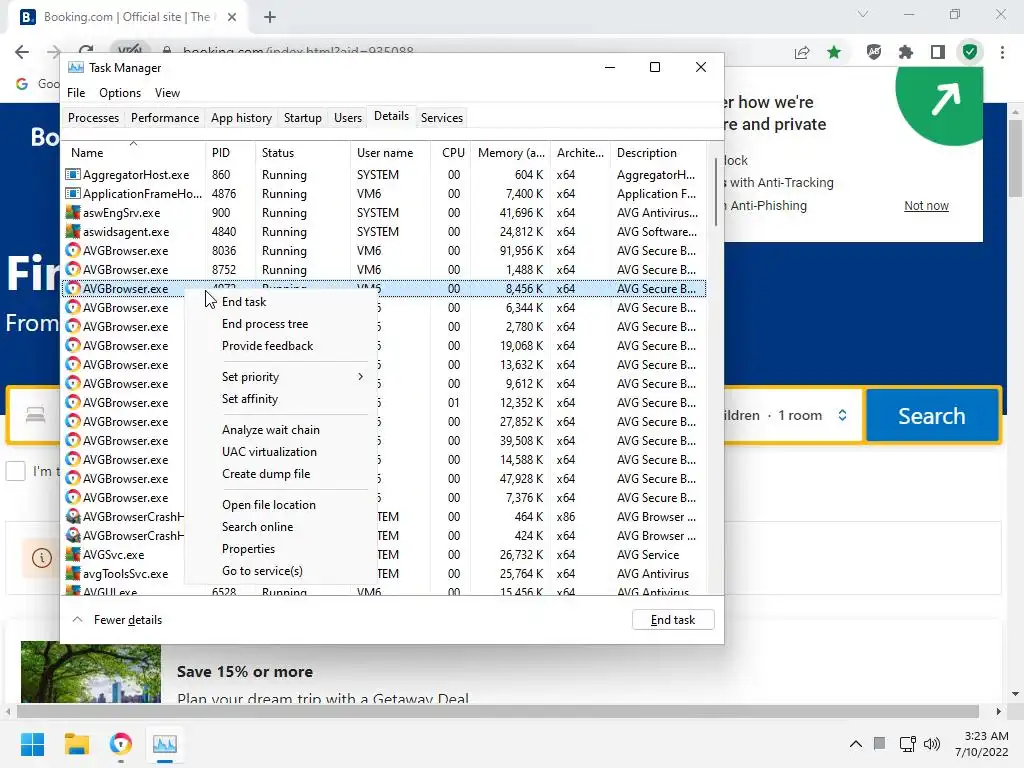This screenshot has width=1024, height=768.
Task: Close the Booking.com browser tab
Action: [232, 17]
